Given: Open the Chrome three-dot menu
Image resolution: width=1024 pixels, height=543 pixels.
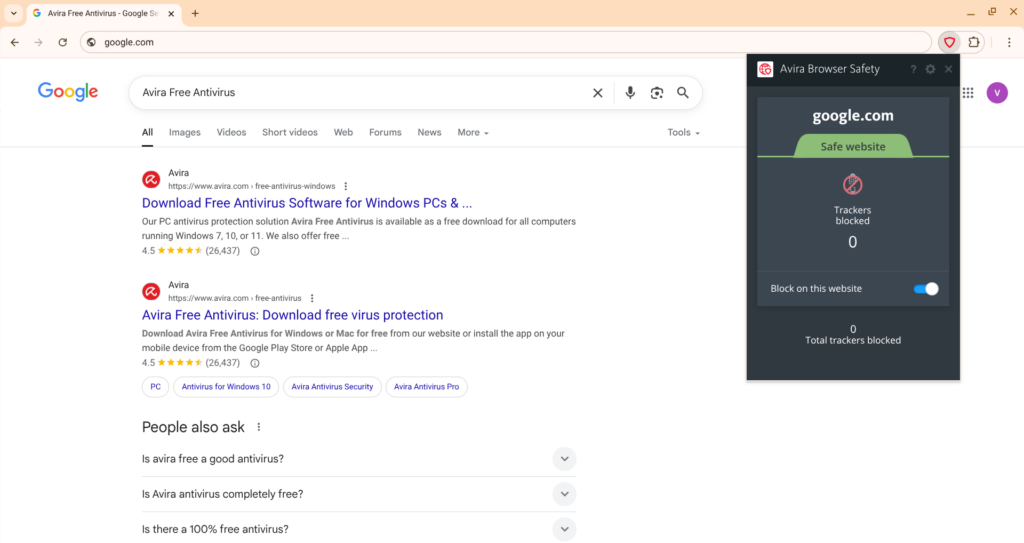Looking at the screenshot, I should coord(1009,42).
